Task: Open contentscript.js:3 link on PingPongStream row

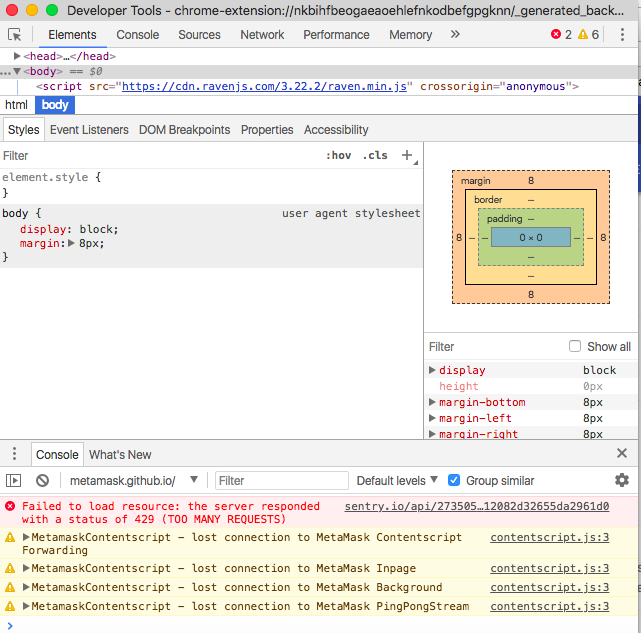Action: [550, 606]
